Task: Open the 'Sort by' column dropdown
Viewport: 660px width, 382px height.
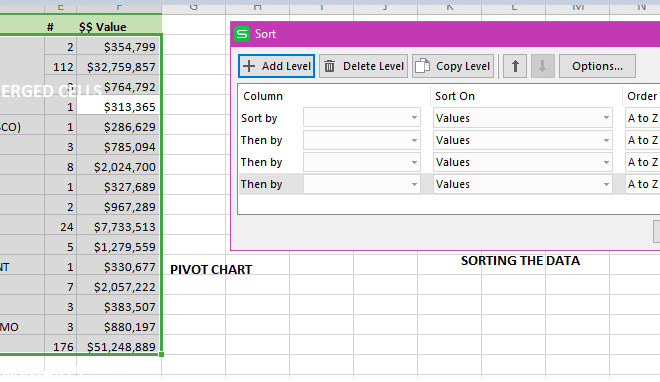Action: coord(362,118)
